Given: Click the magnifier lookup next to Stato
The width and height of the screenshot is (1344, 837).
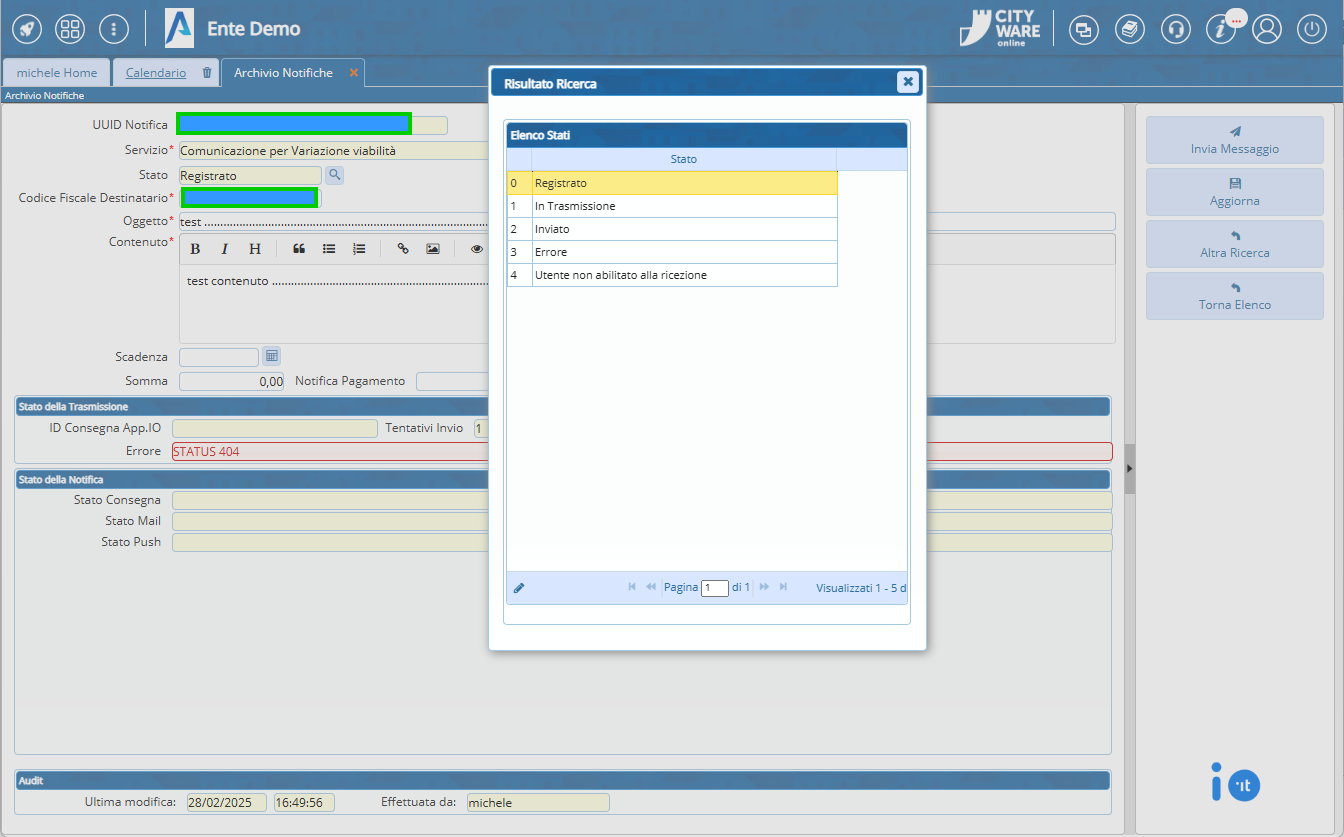Looking at the screenshot, I should pyautogui.click(x=335, y=175).
